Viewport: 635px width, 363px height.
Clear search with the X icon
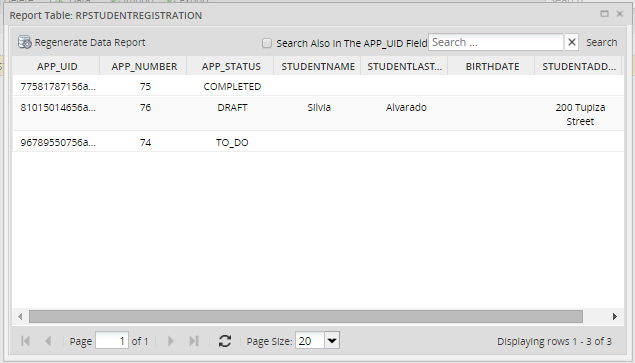pyautogui.click(x=572, y=42)
